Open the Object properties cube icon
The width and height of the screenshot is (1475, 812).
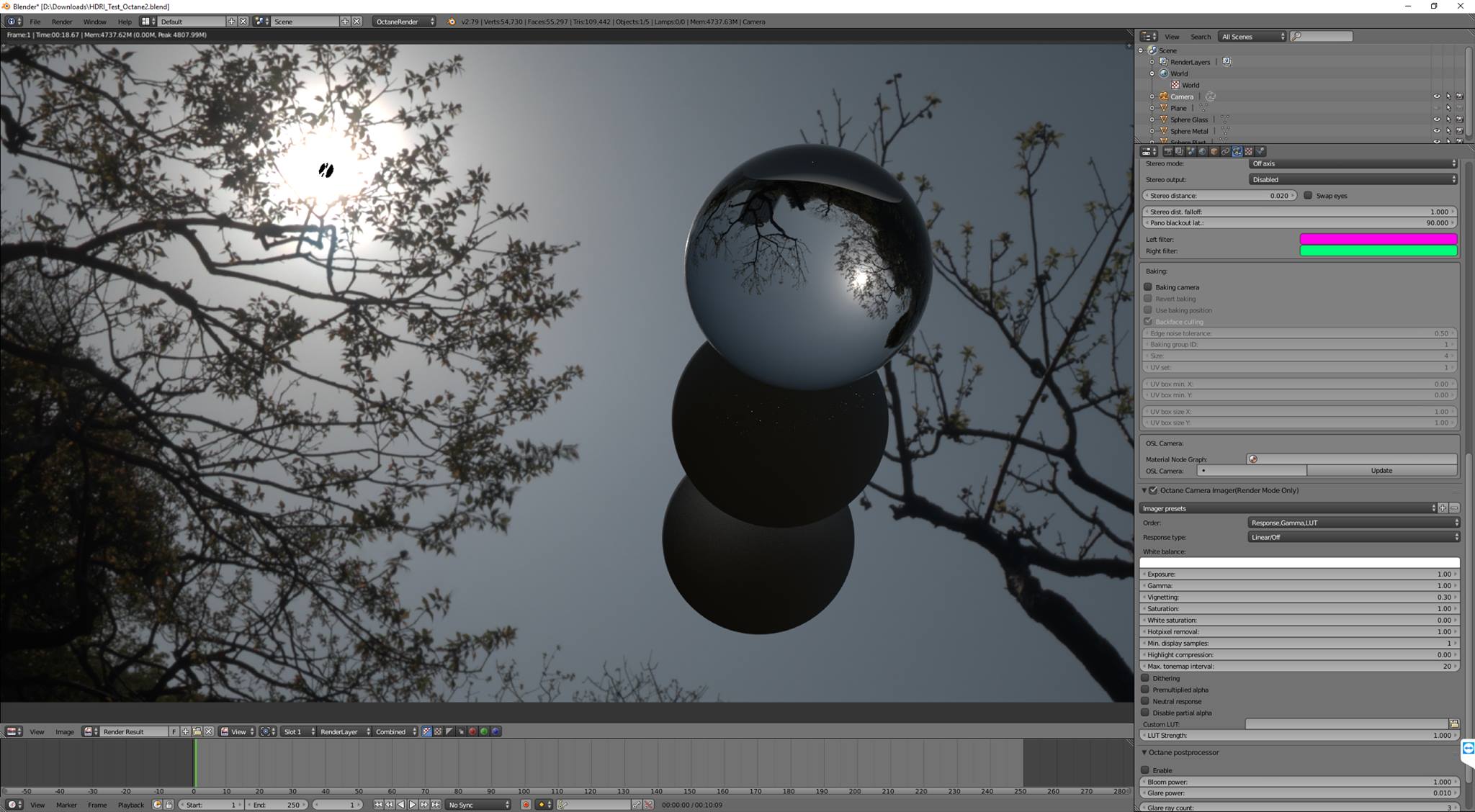[x=1214, y=151]
